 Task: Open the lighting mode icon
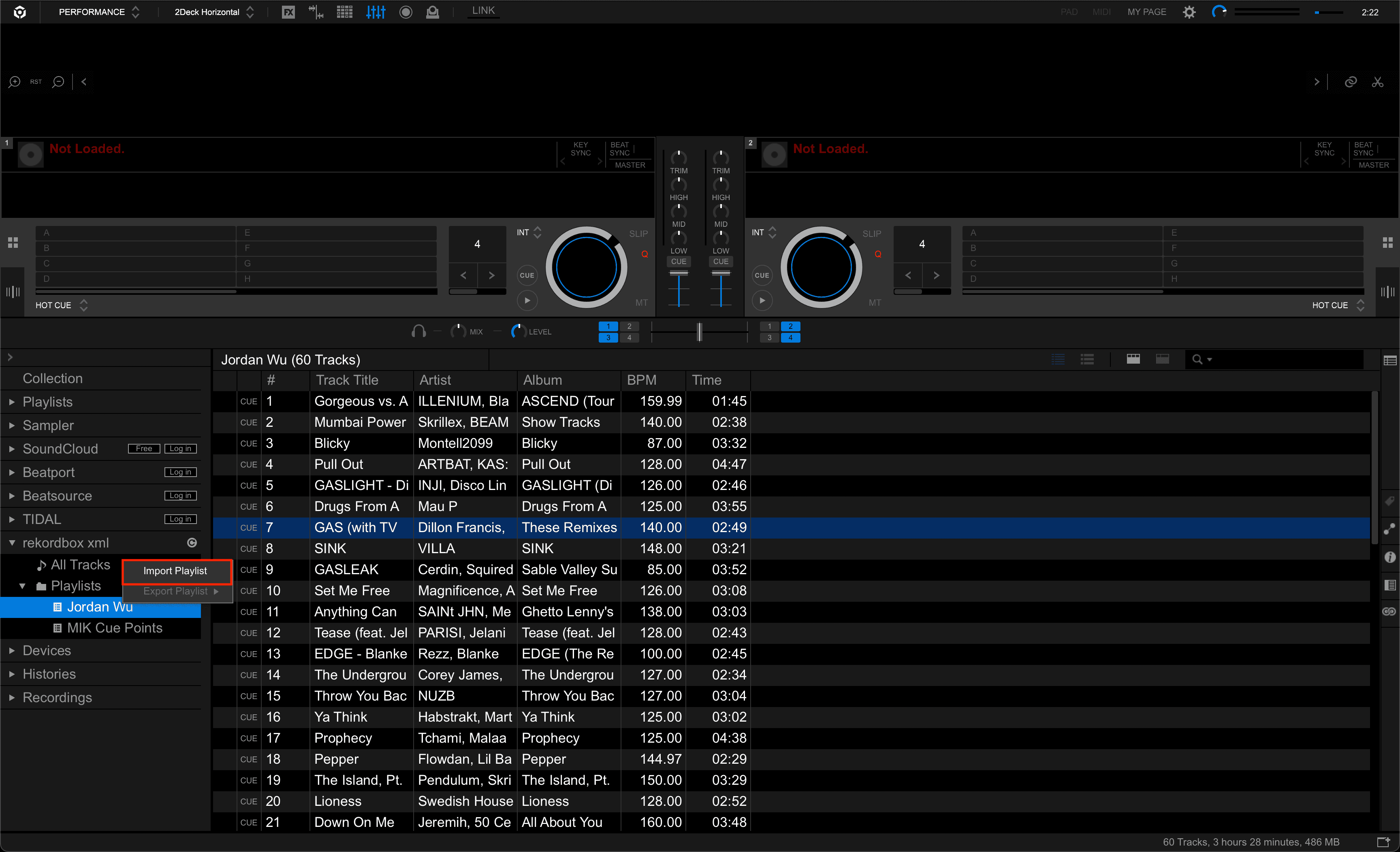[433, 12]
